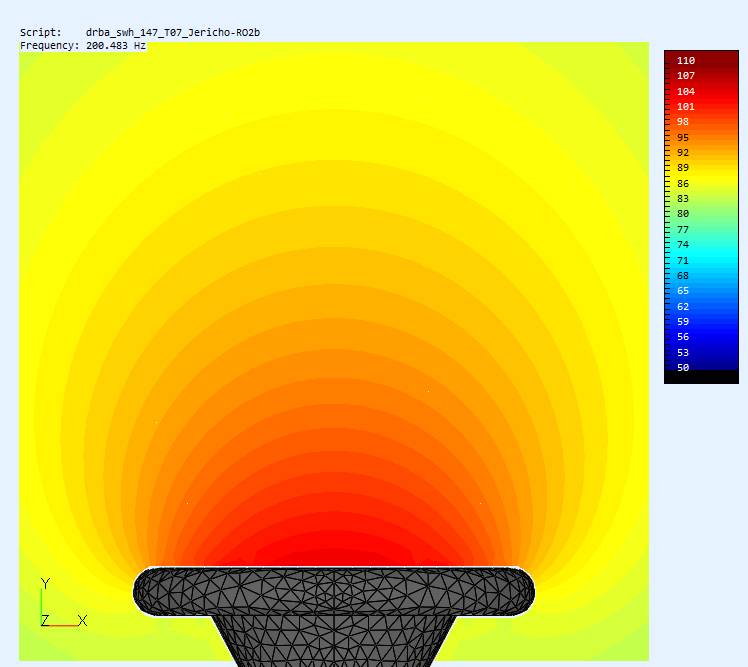This screenshot has height=667, width=748.
Task: Select legend value 77
Action: (683, 230)
